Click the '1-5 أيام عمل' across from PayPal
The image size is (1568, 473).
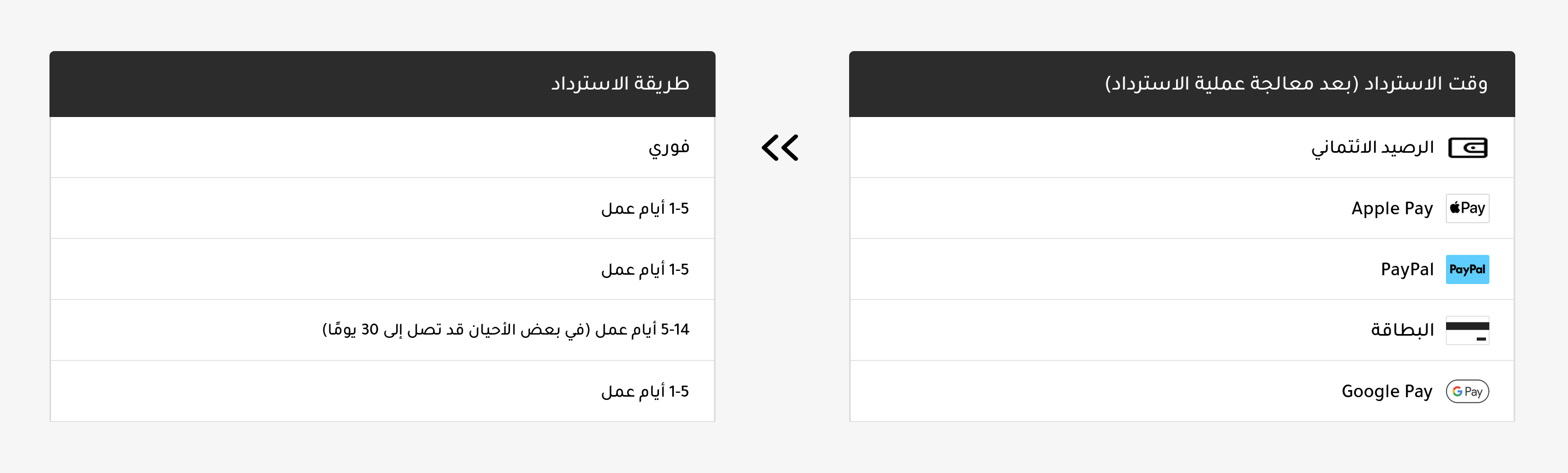point(645,270)
